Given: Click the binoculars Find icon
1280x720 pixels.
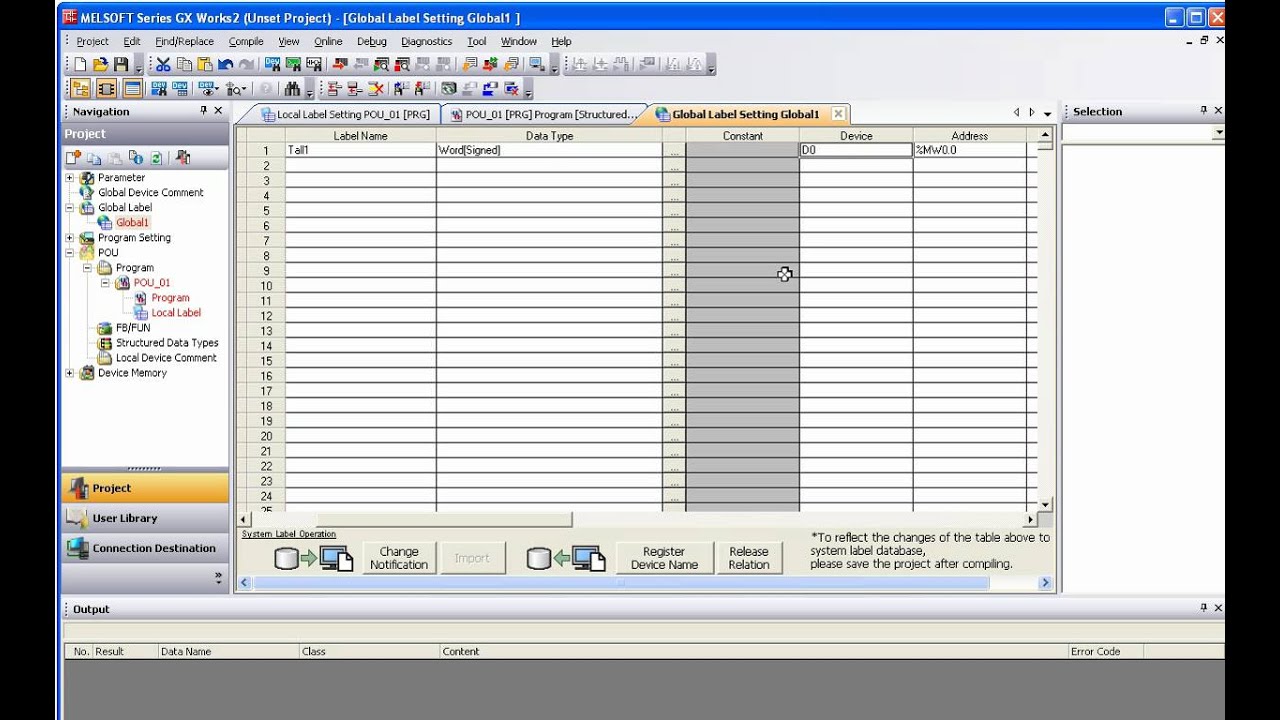Looking at the screenshot, I should pos(293,89).
